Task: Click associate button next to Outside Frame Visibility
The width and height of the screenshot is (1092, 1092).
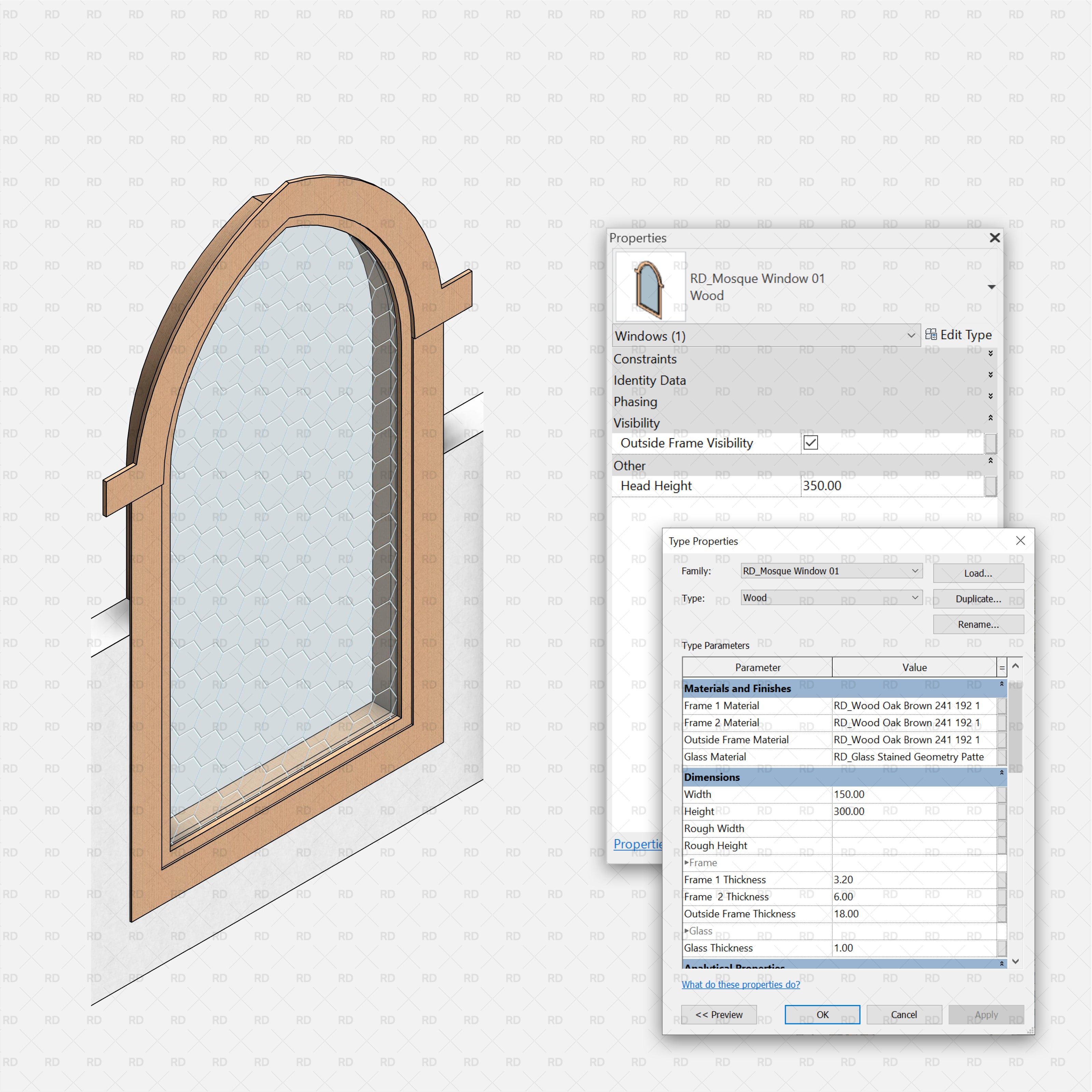Action: (991, 443)
